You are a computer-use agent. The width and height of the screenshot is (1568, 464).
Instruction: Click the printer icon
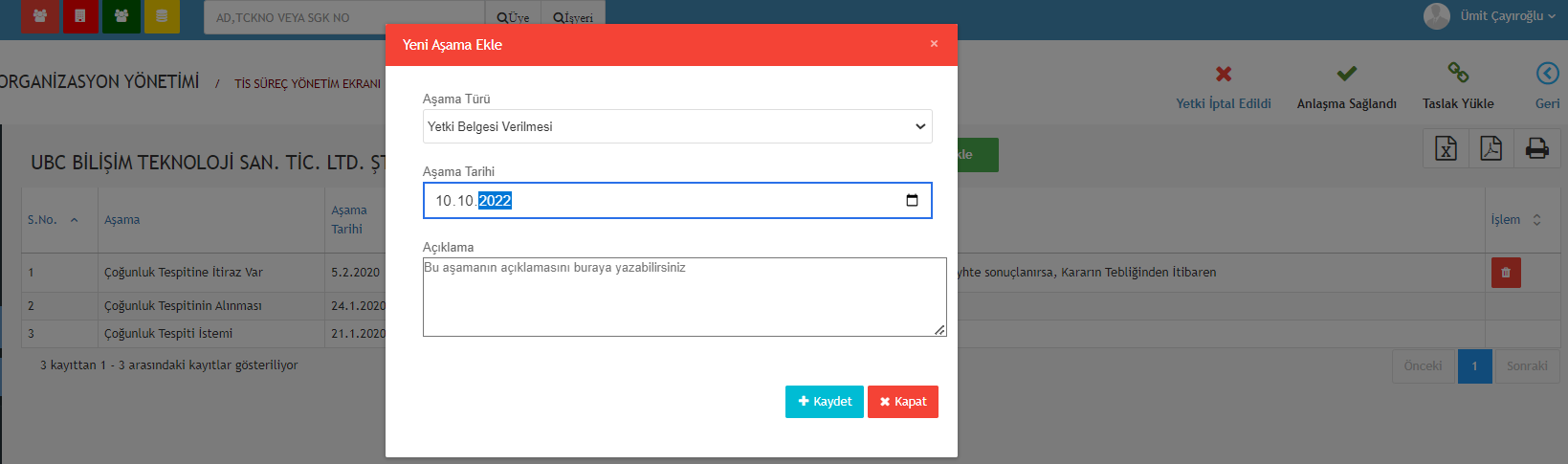[x=1536, y=148]
